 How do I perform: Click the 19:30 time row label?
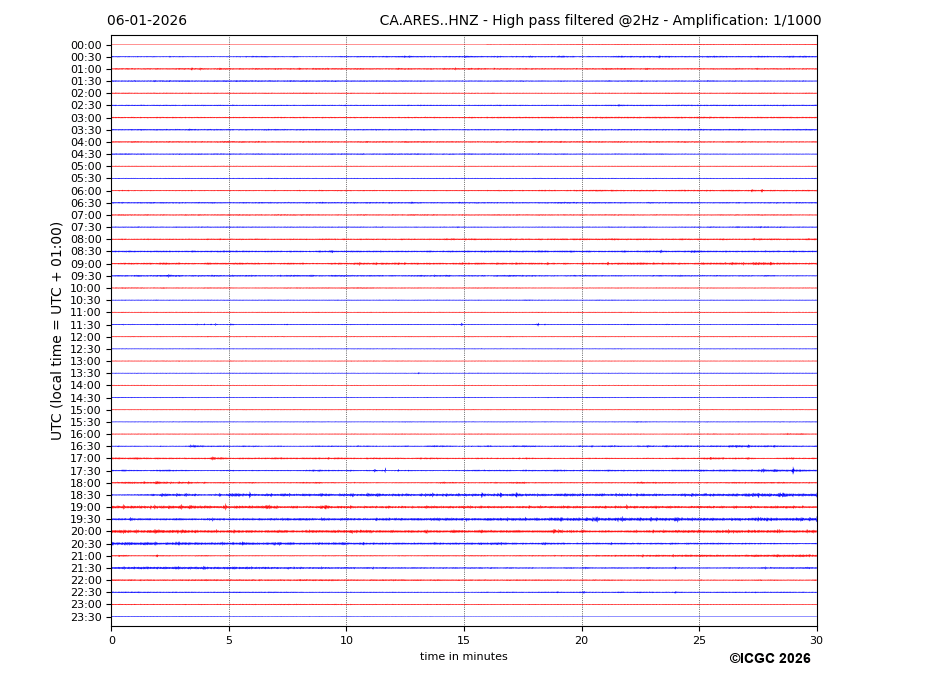[x=86, y=520]
